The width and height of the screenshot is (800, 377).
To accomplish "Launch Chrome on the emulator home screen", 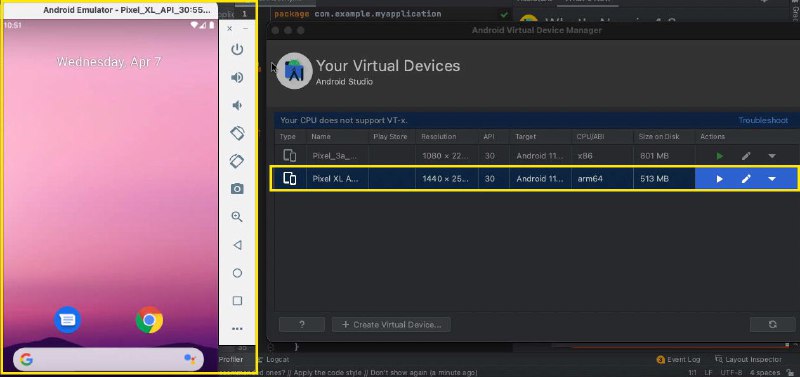I will (149, 320).
